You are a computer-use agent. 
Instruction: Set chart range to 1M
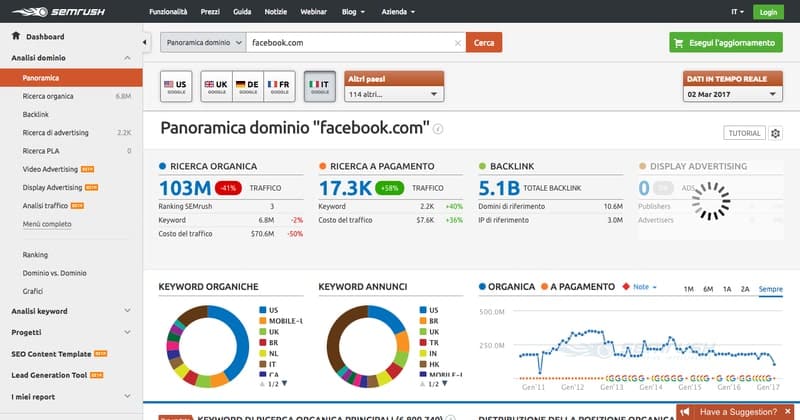point(689,289)
